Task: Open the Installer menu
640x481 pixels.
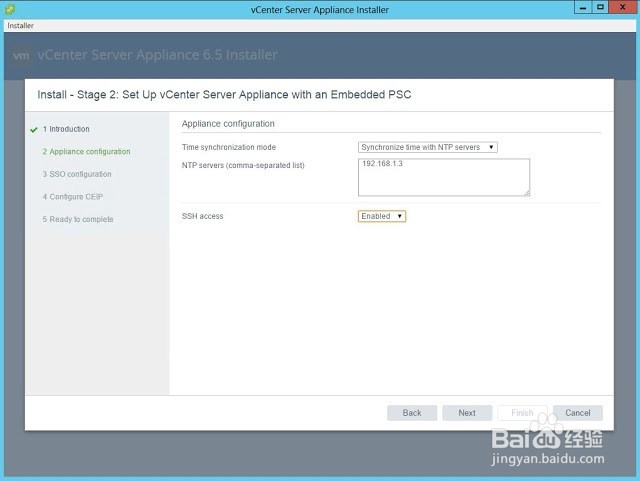Action: click(20, 25)
